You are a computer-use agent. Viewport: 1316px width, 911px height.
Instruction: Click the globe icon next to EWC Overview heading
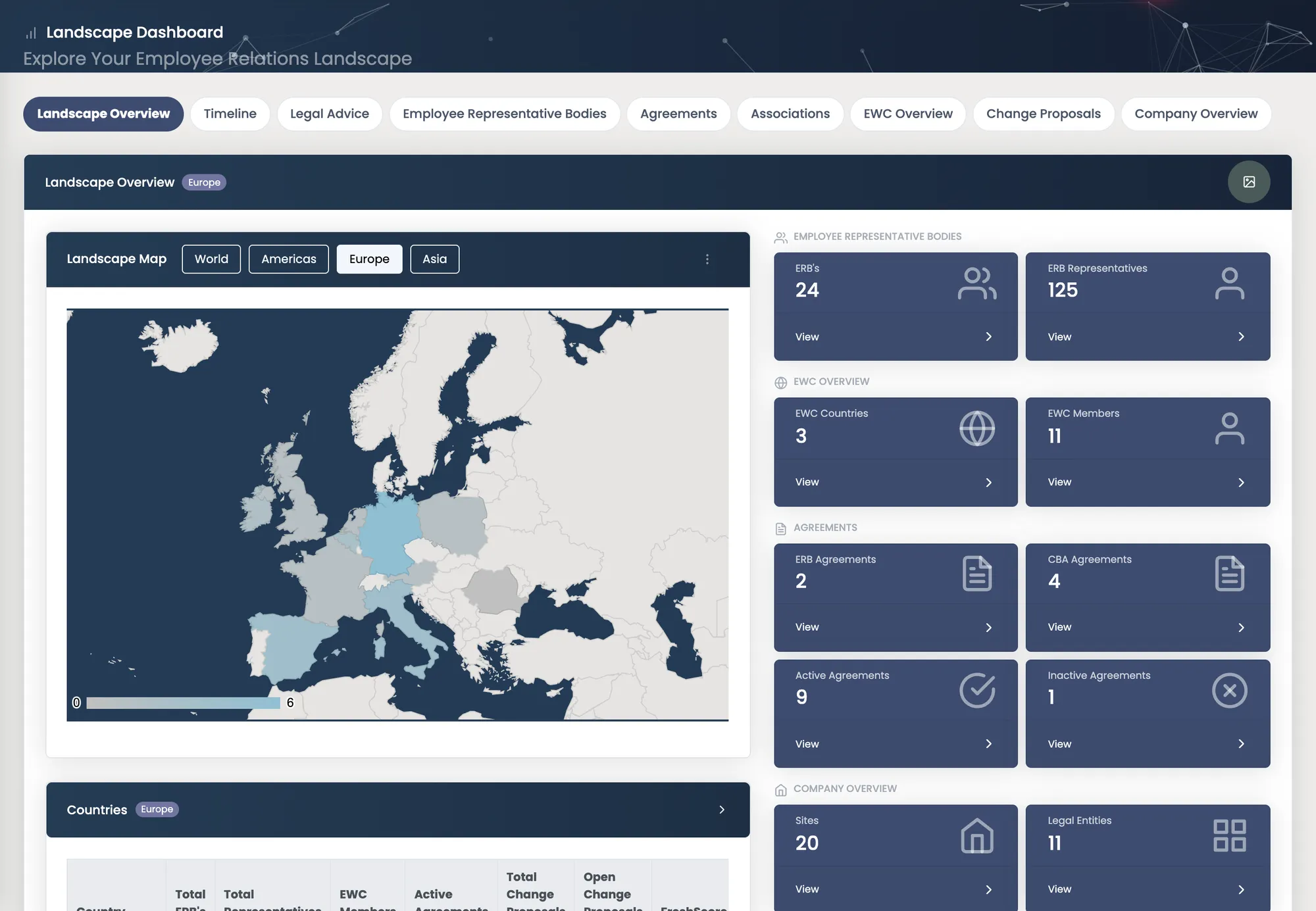pos(781,383)
